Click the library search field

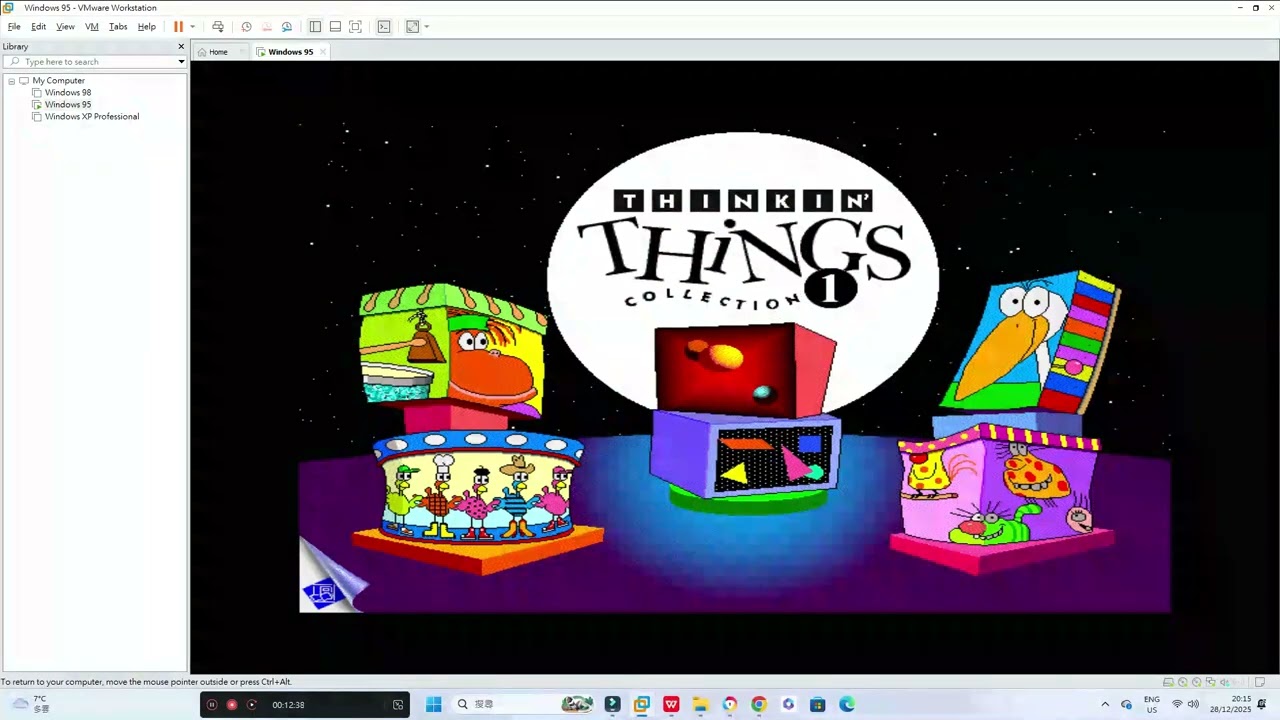[94, 62]
